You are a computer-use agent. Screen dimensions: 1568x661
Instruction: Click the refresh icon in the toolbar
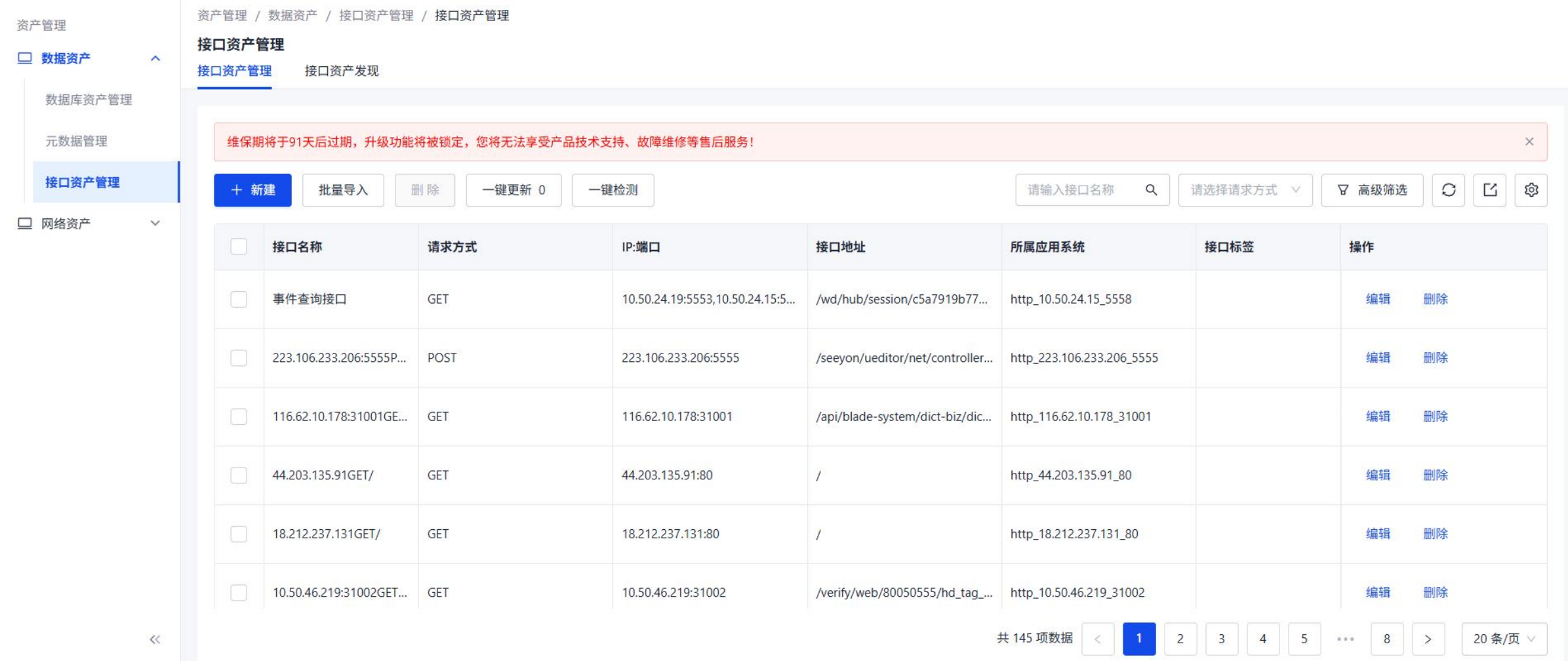click(1448, 190)
